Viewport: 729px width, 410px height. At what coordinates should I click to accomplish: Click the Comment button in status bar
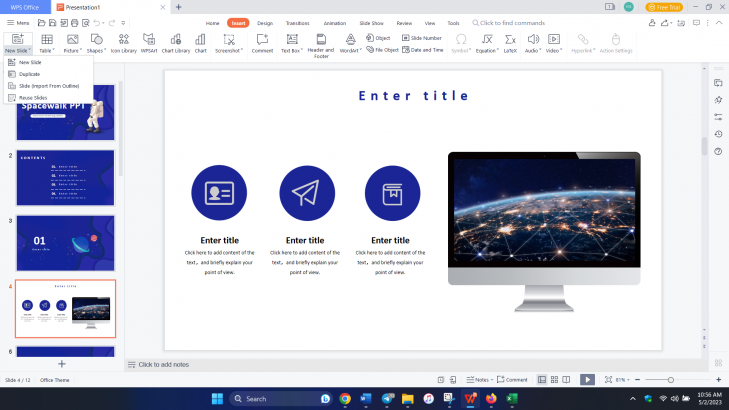click(x=512, y=380)
